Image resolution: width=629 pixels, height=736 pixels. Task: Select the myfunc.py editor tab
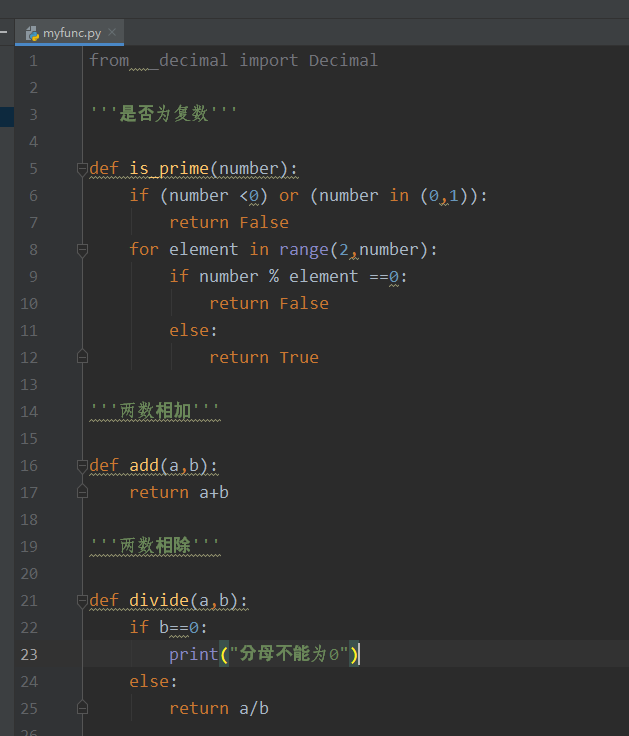69,33
